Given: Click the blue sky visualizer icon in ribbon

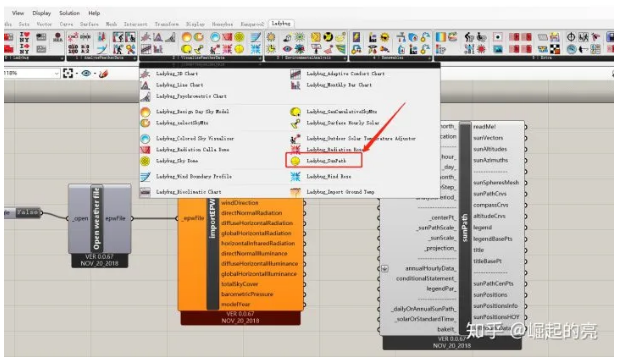Looking at the screenshot, I should [215, 37].
